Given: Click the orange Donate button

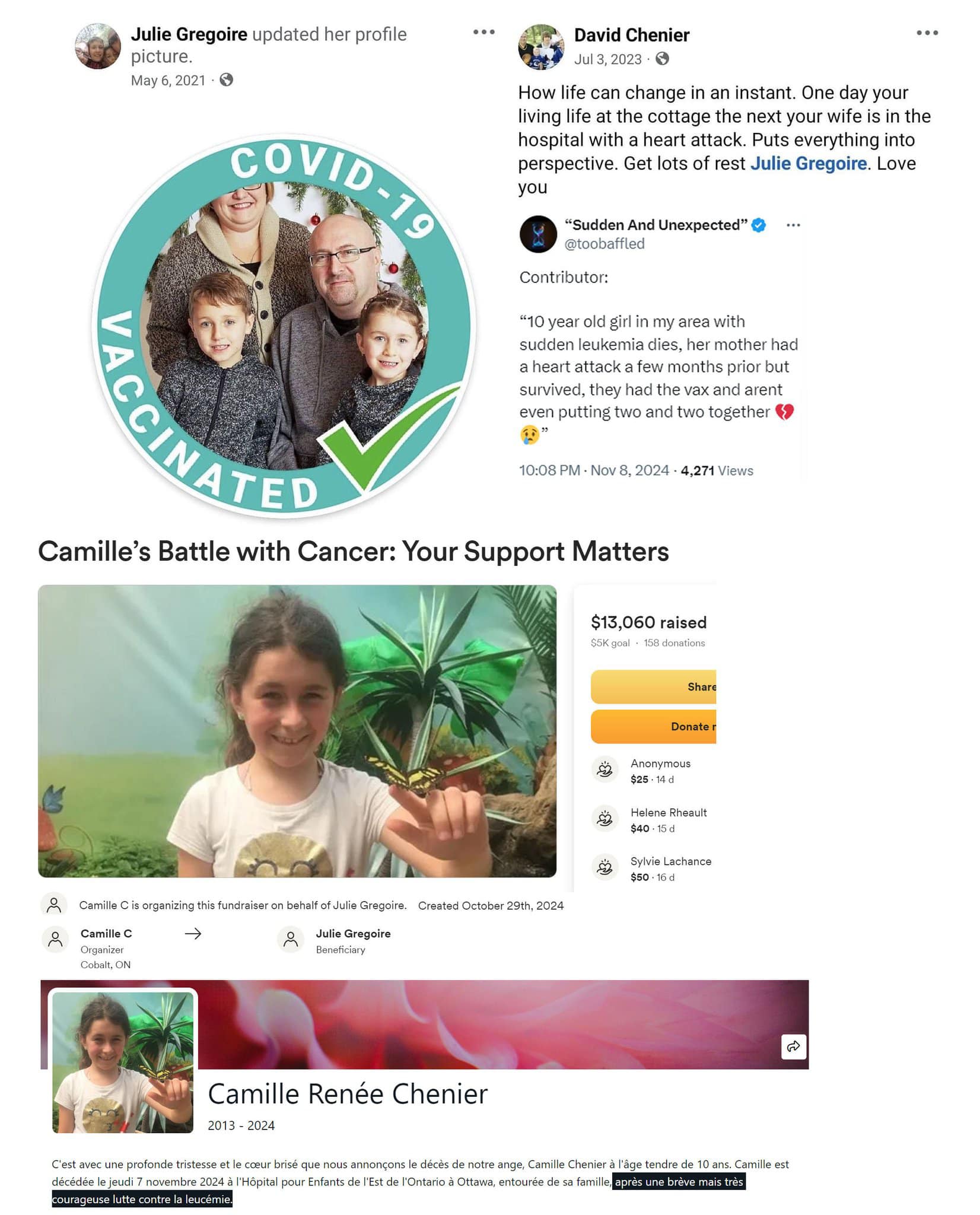Looking at the screenshot, I should pyautogui.click(x=654, y=727).
